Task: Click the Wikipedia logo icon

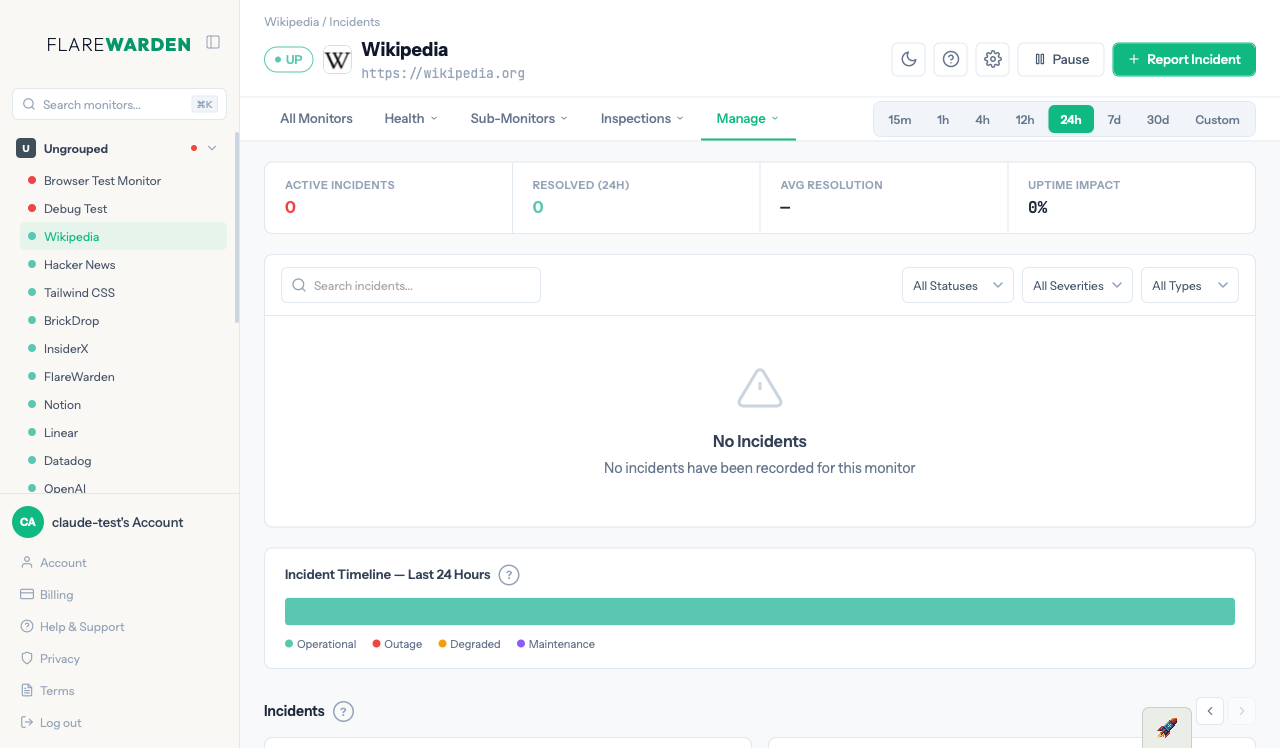Action: 338,60
